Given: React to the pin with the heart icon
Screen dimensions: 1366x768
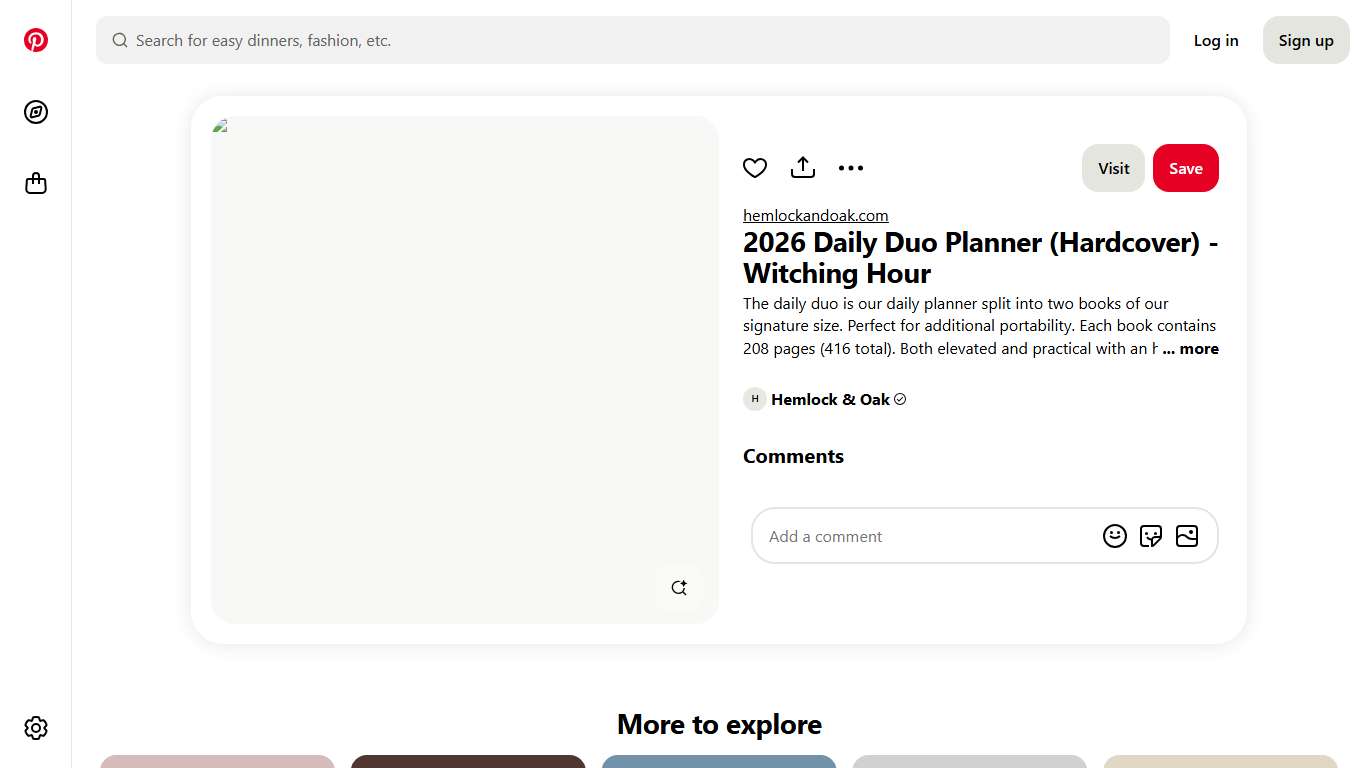Looking at the screenshot, I should (x=755, y=167).
